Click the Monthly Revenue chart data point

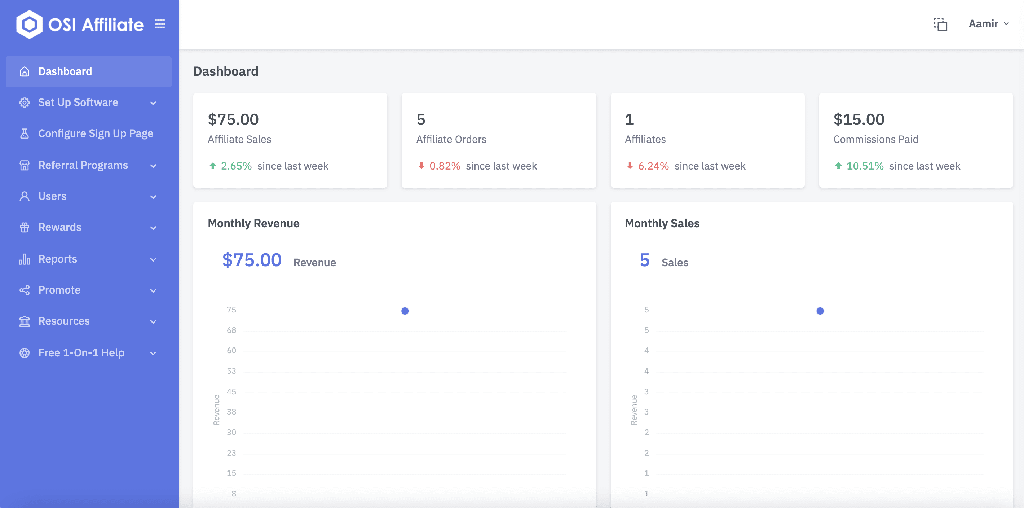pyautogui.click(x=405, y=311)
